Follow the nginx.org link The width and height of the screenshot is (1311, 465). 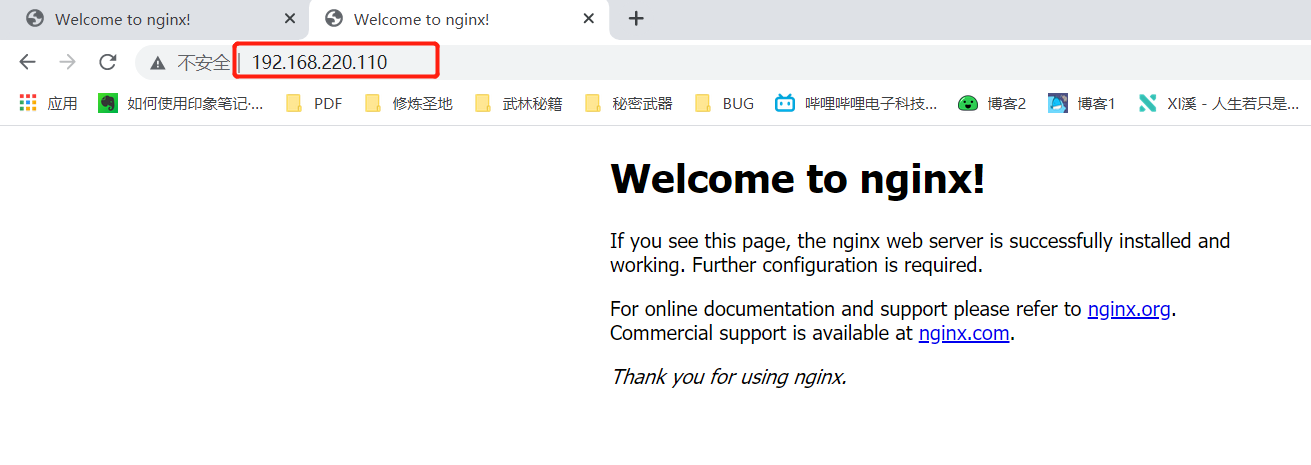click(x=1129, y=309)
